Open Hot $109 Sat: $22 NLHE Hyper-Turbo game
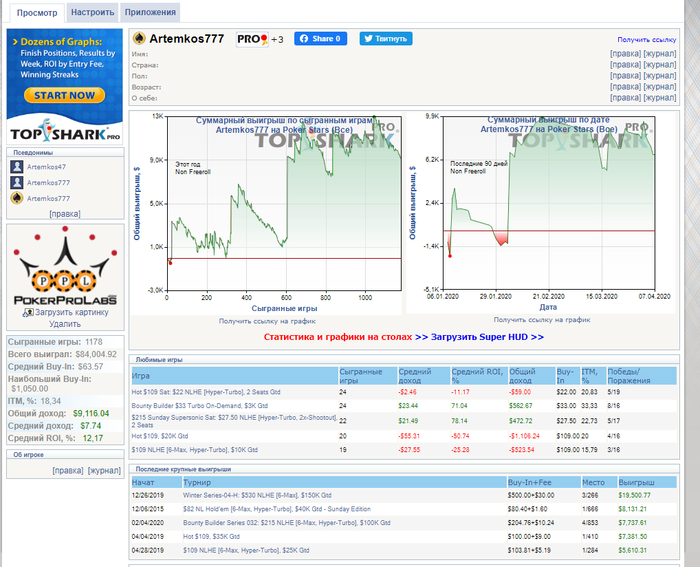Screen dimensions: 700x567 click(x=206, y=392)
